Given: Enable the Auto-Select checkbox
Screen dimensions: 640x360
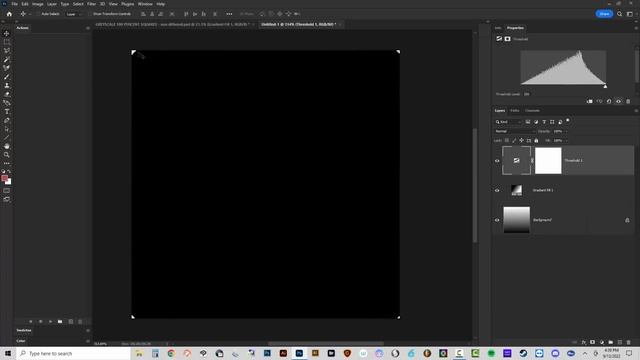Looking at the screenshot, I should [38, 14].
